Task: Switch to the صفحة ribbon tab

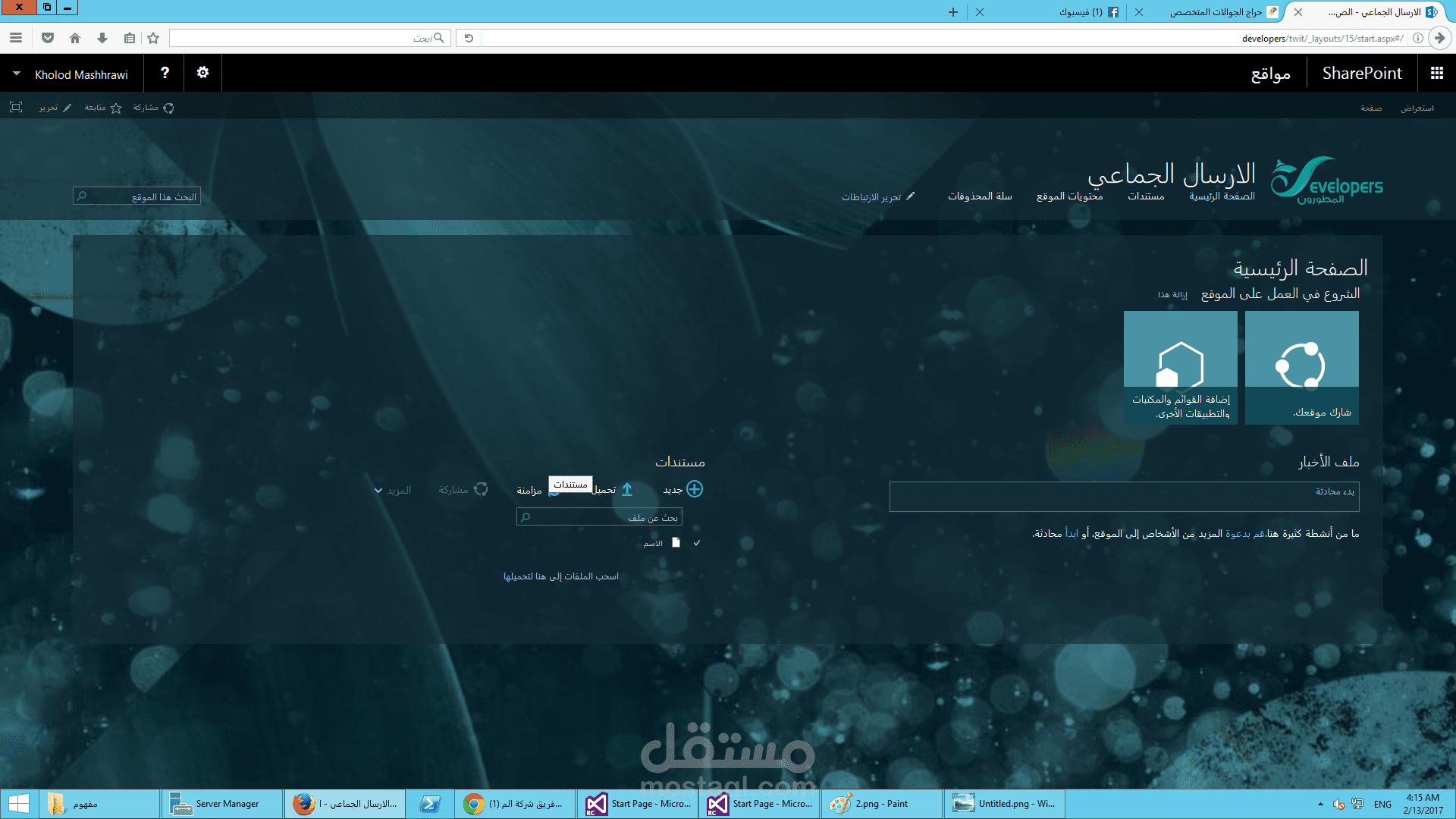Action: (x=1371, y=108)
